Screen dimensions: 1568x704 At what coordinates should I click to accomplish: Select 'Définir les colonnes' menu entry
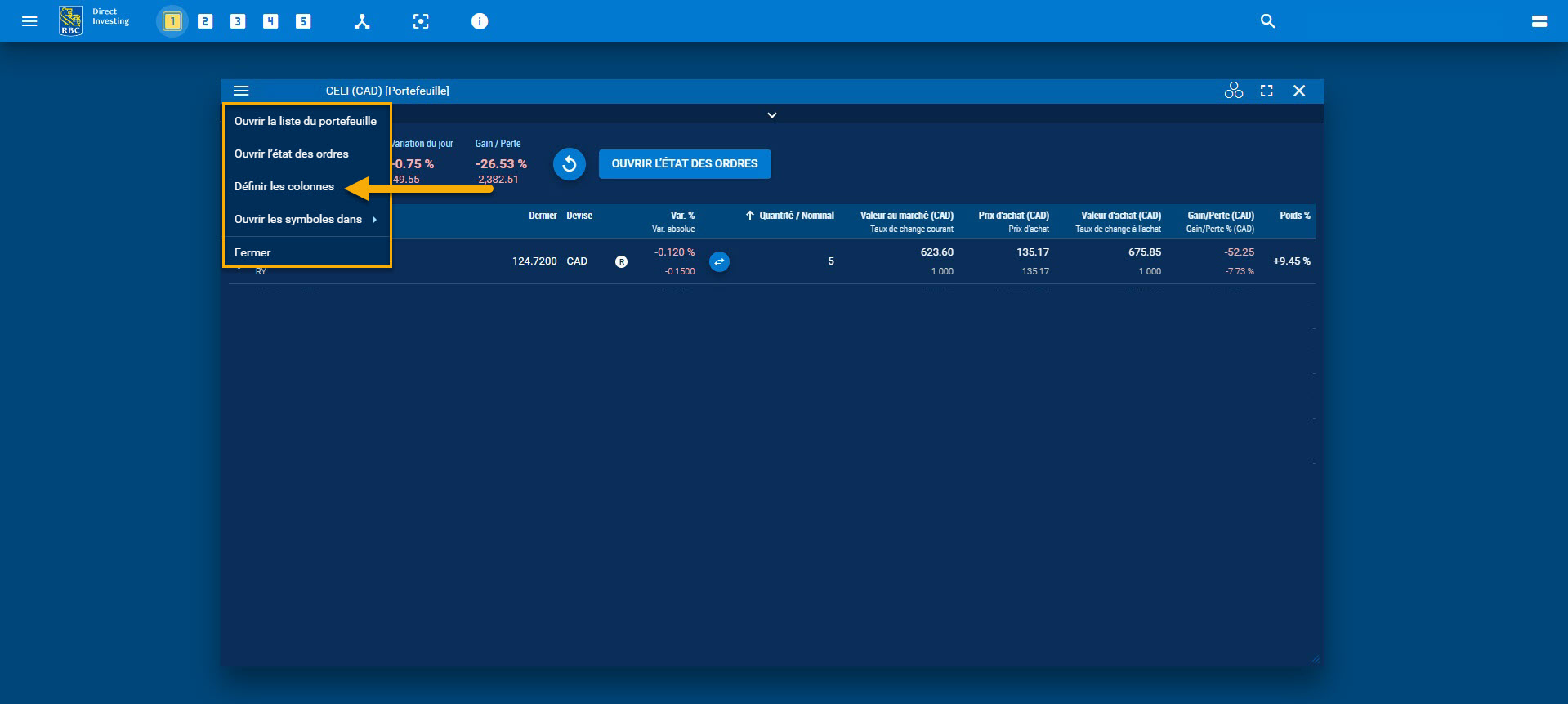(x=284, y=186)
